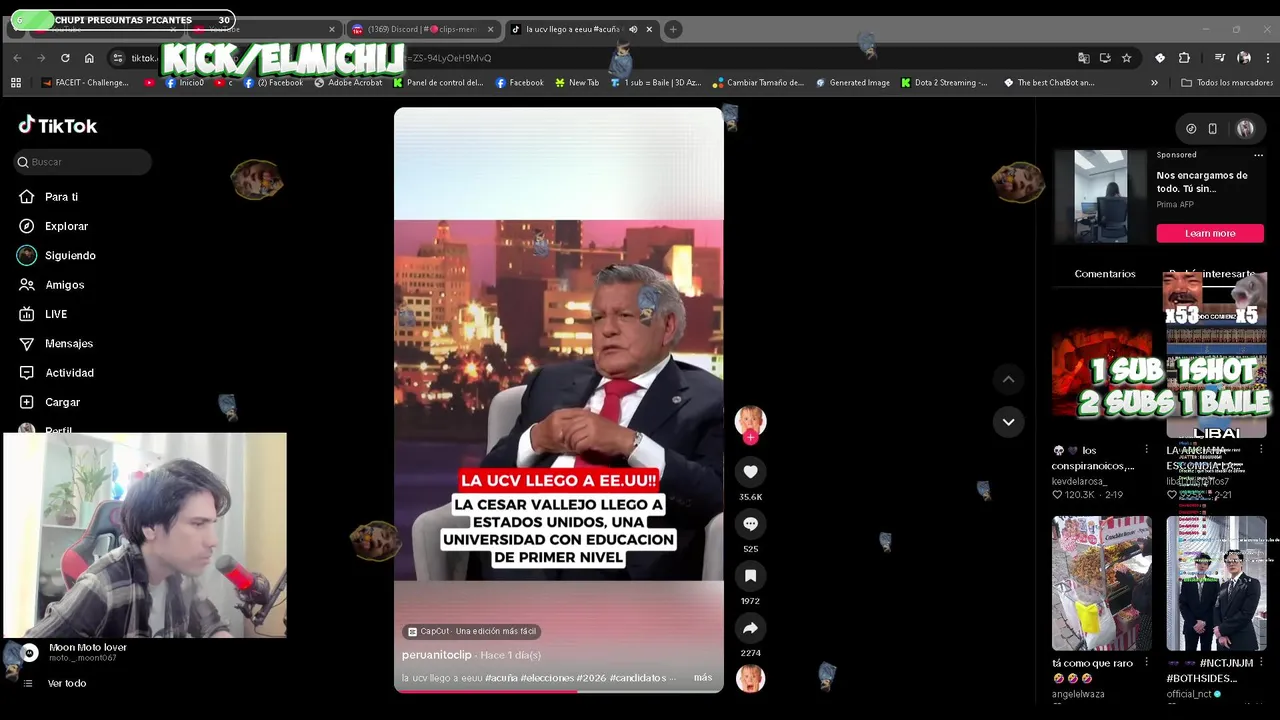Click Ver todo in the sidebar
Screen dimensions: 1280x720
pyautogui.click(x=67, y=683)
